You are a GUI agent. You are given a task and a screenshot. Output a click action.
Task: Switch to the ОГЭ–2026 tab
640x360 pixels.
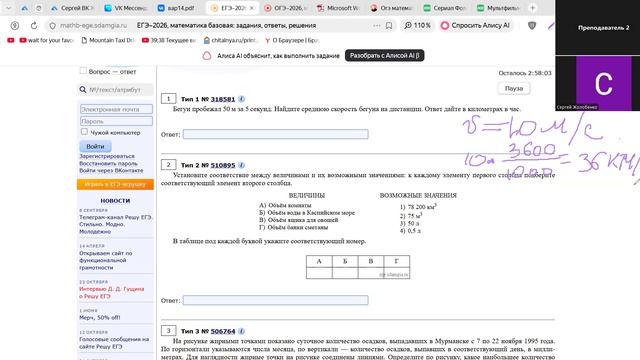[285, 8]
